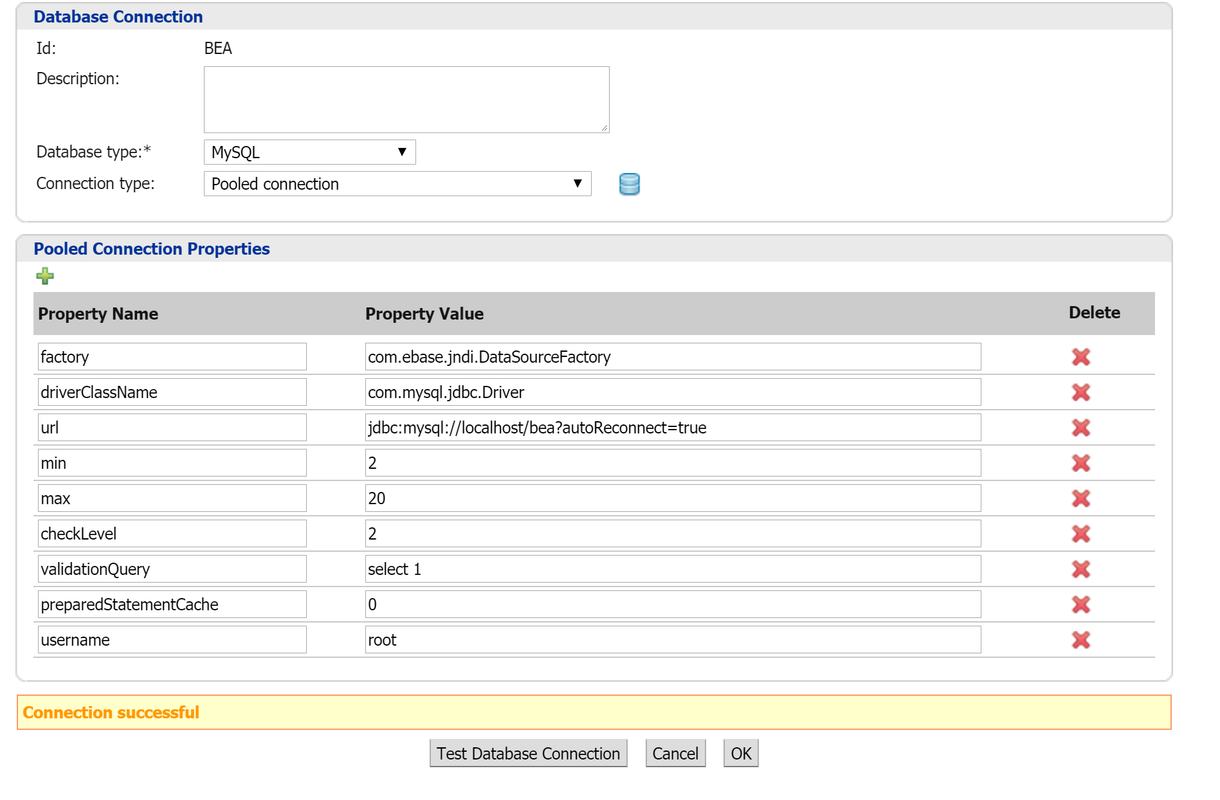Edit the factory property name field
This screenshot has width=1220, height=800.
coord(171,357)
